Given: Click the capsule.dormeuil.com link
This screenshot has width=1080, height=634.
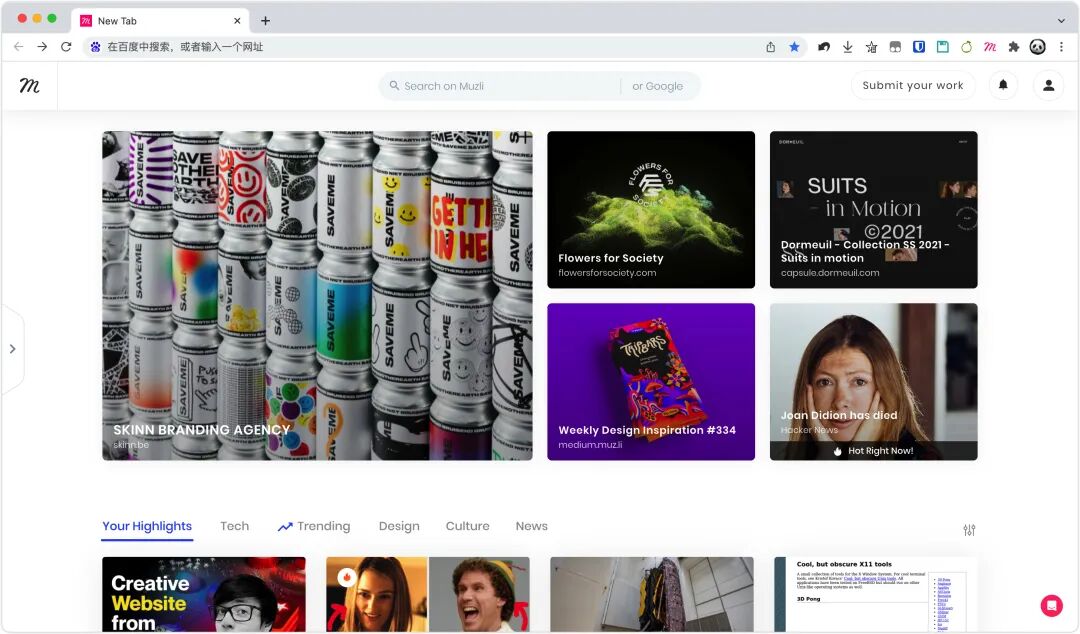Looking at the screenshot, I should pyautogui.click(x=830, y=273).
